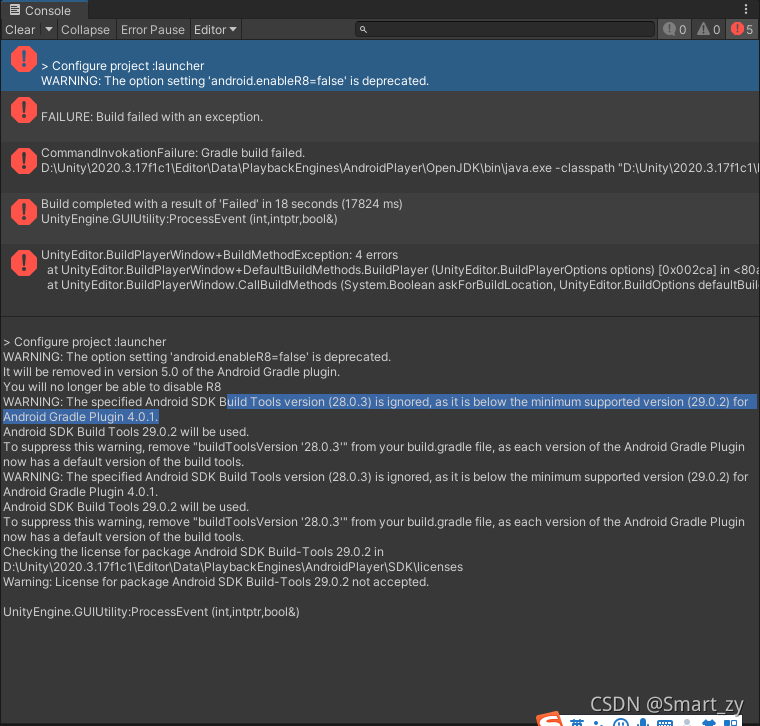Screen dimensions: 760x726
Task: Click error icon of BuildMethodException entry
Action: 24,263
